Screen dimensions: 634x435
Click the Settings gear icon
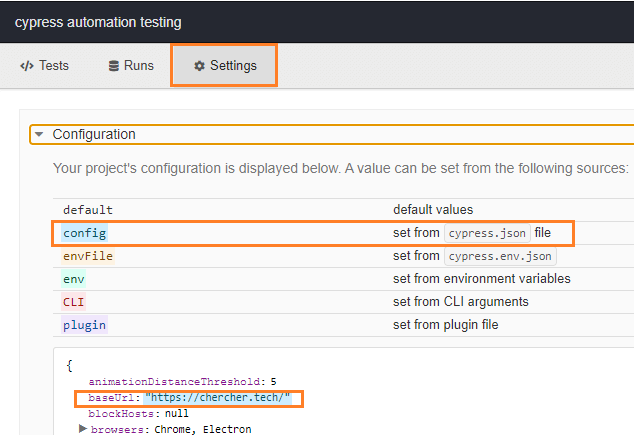pyautogui.click(x=199, y=66)
